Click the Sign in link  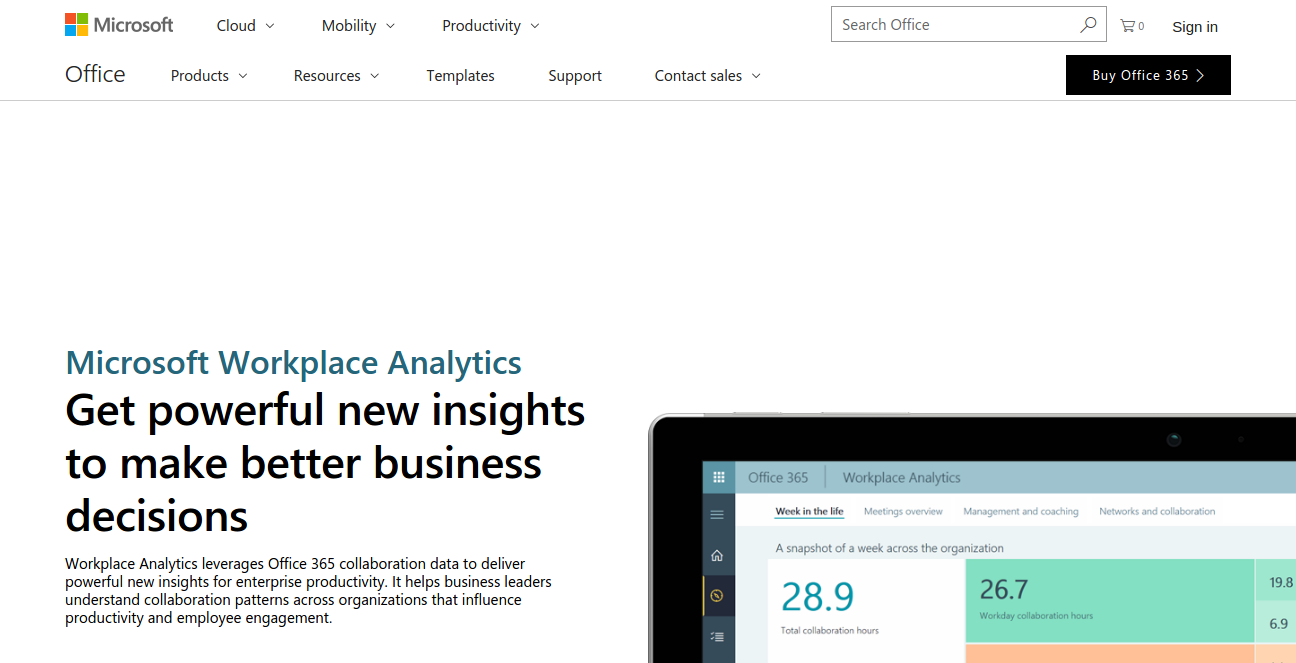tap(1195, 27)
